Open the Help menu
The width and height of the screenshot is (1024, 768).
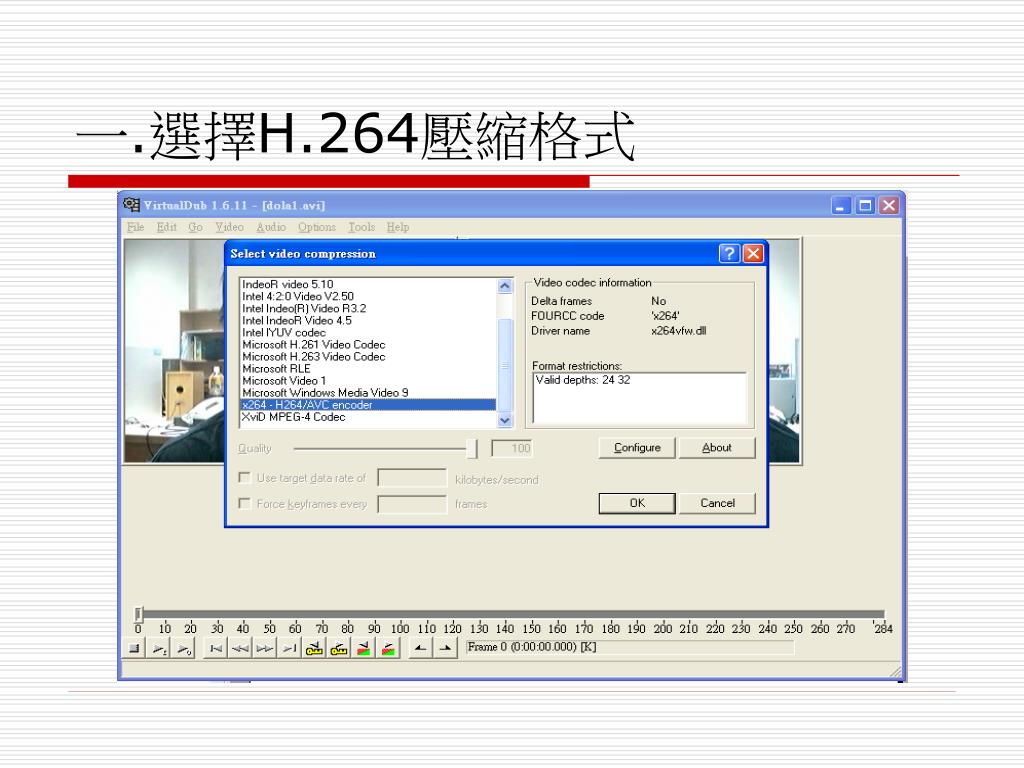(x=398, y=227)
